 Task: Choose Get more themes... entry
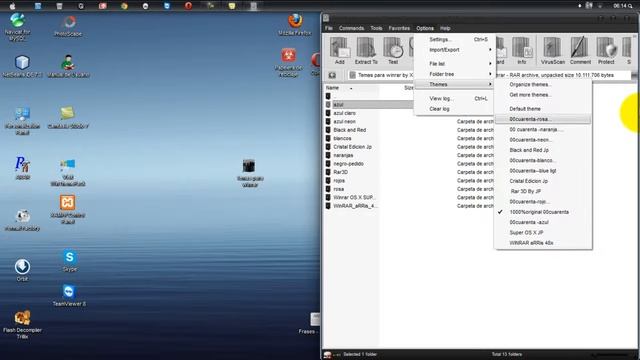pyautogui.click(x=542, y=95)
